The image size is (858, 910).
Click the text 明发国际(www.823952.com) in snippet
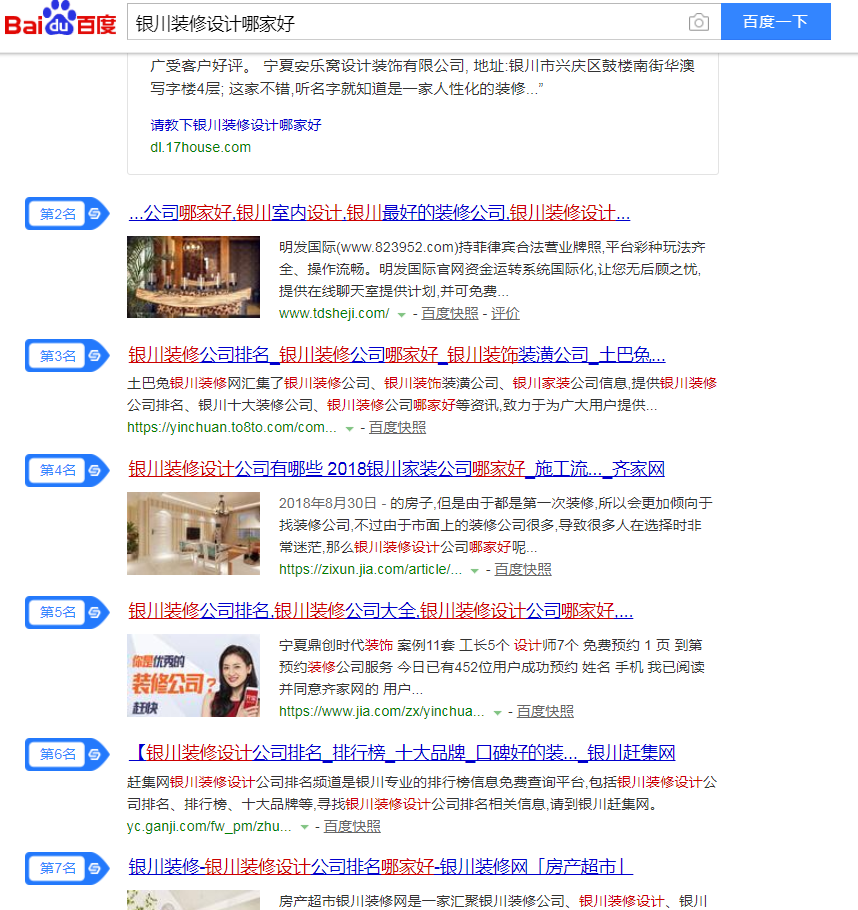point(368,248)
